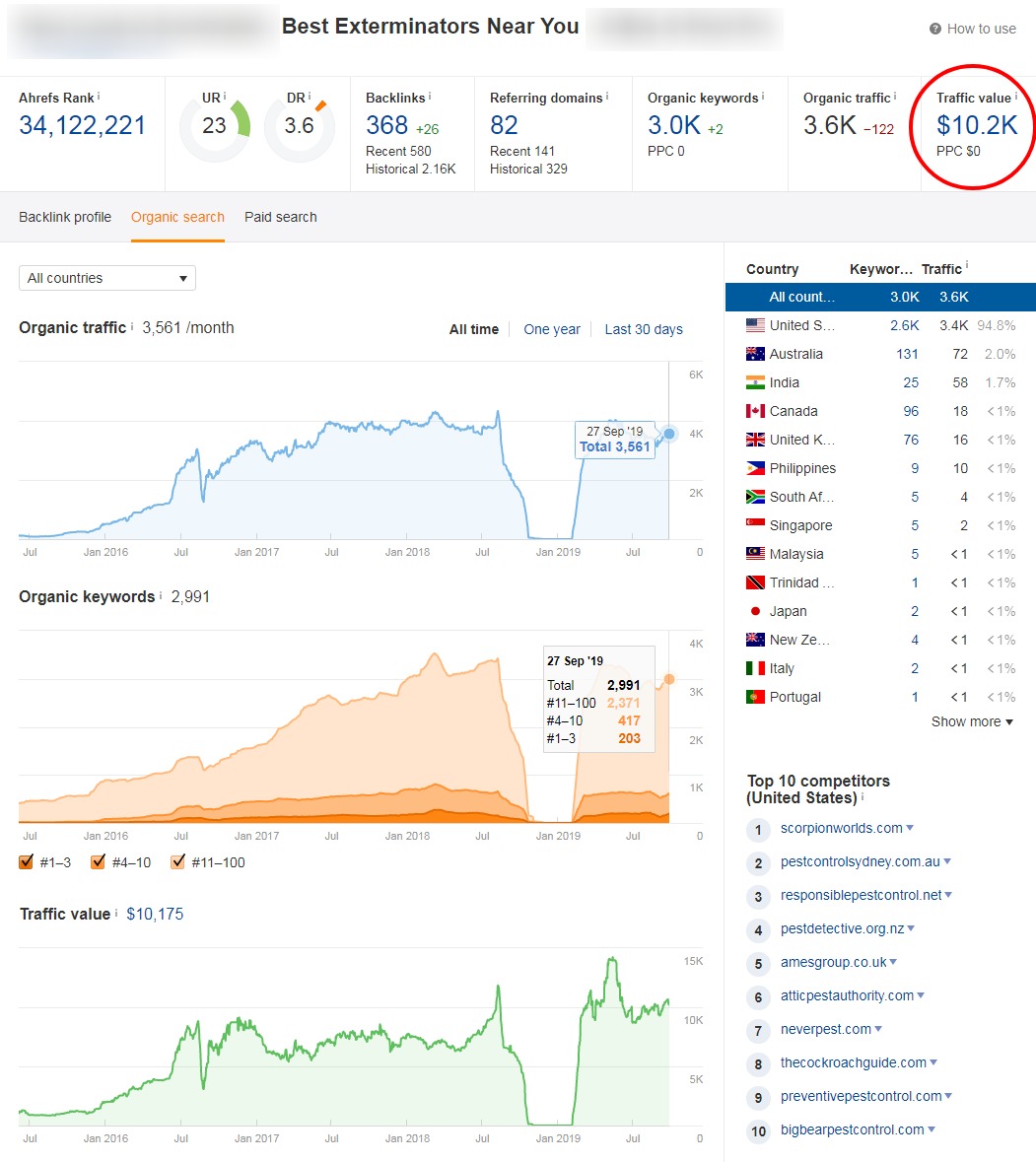Click the United States flag icon

(x=755, y=324)
